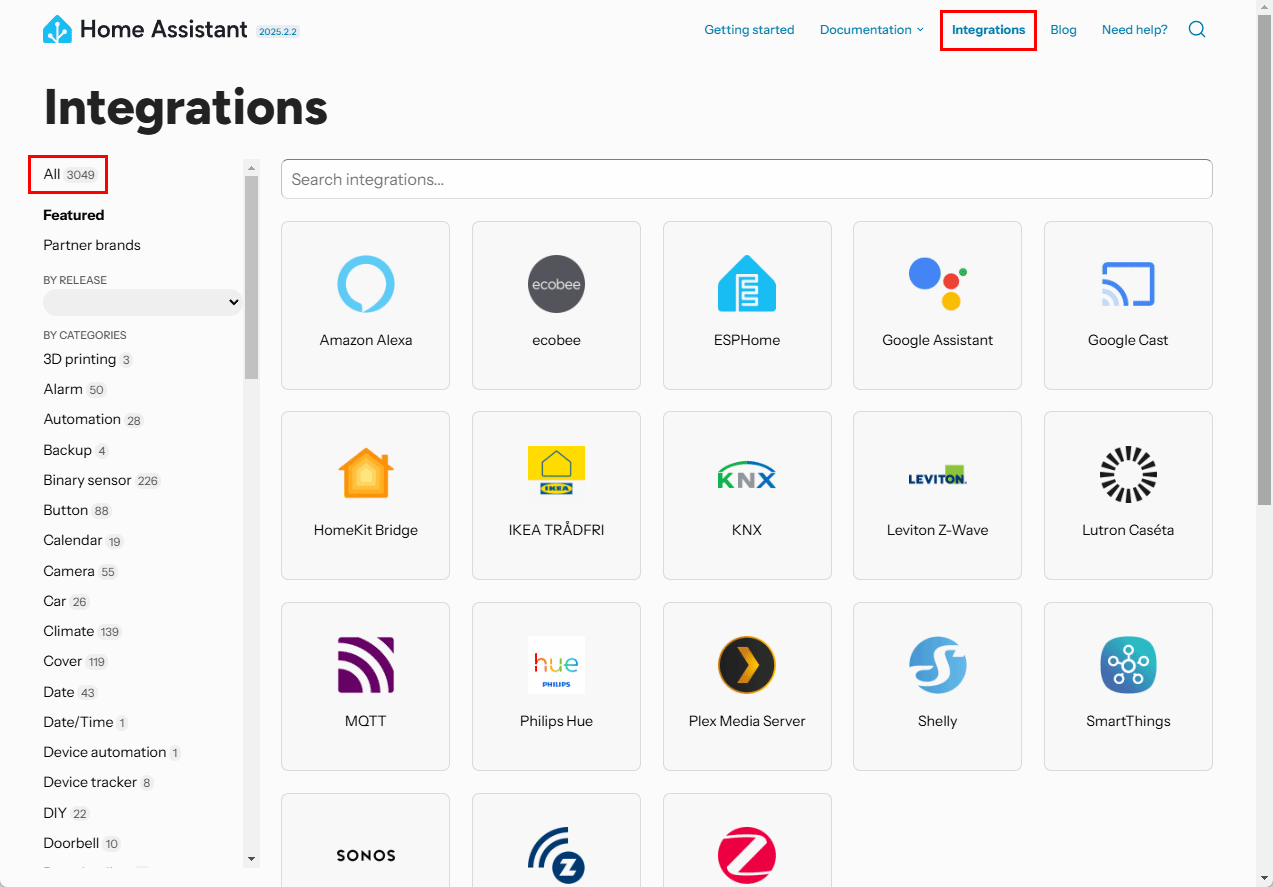The image size is (1273, 887).
Task: Click the Home Assistant logo icon
Action: tap(57, 30)
